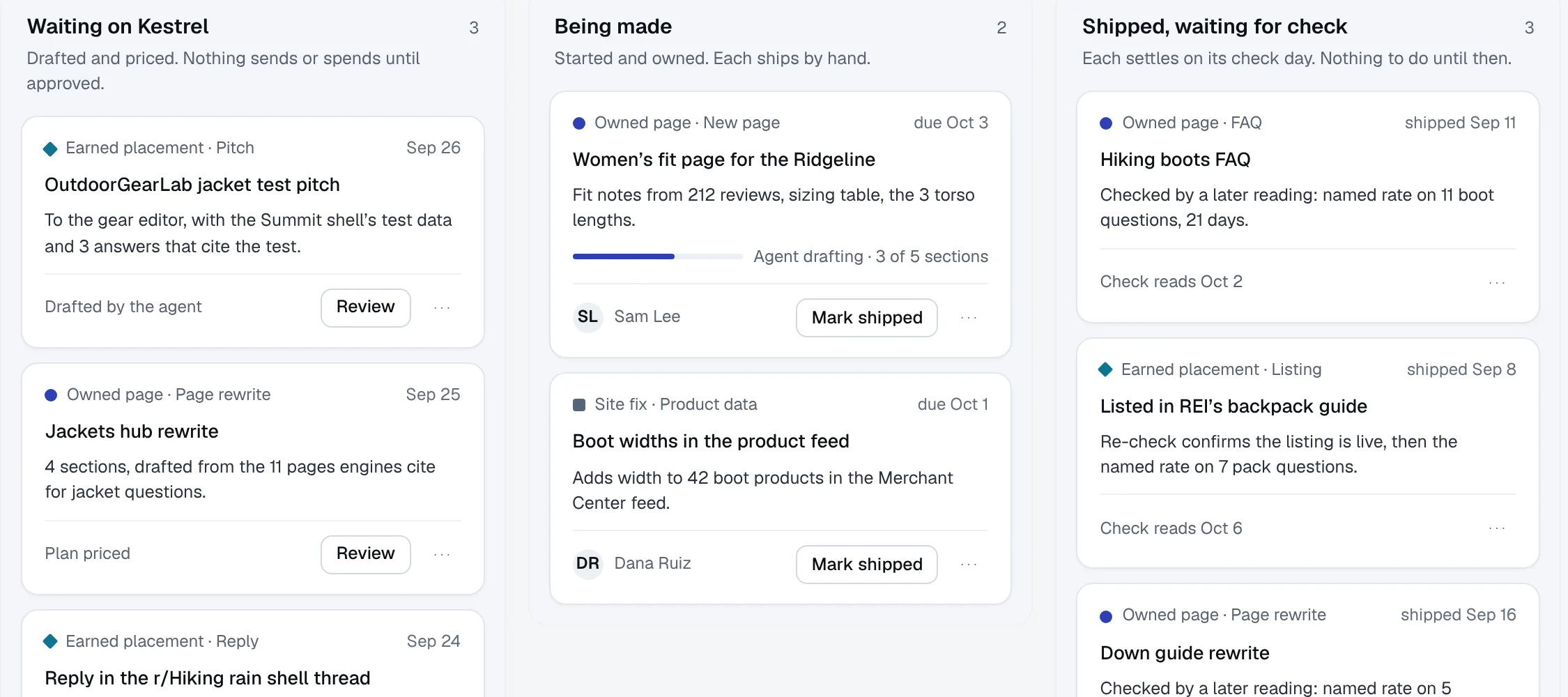Screen dimensions: 1568x697
Task: Click the teal diamond icon beside Earned placement · Reply
Action: 50,641
